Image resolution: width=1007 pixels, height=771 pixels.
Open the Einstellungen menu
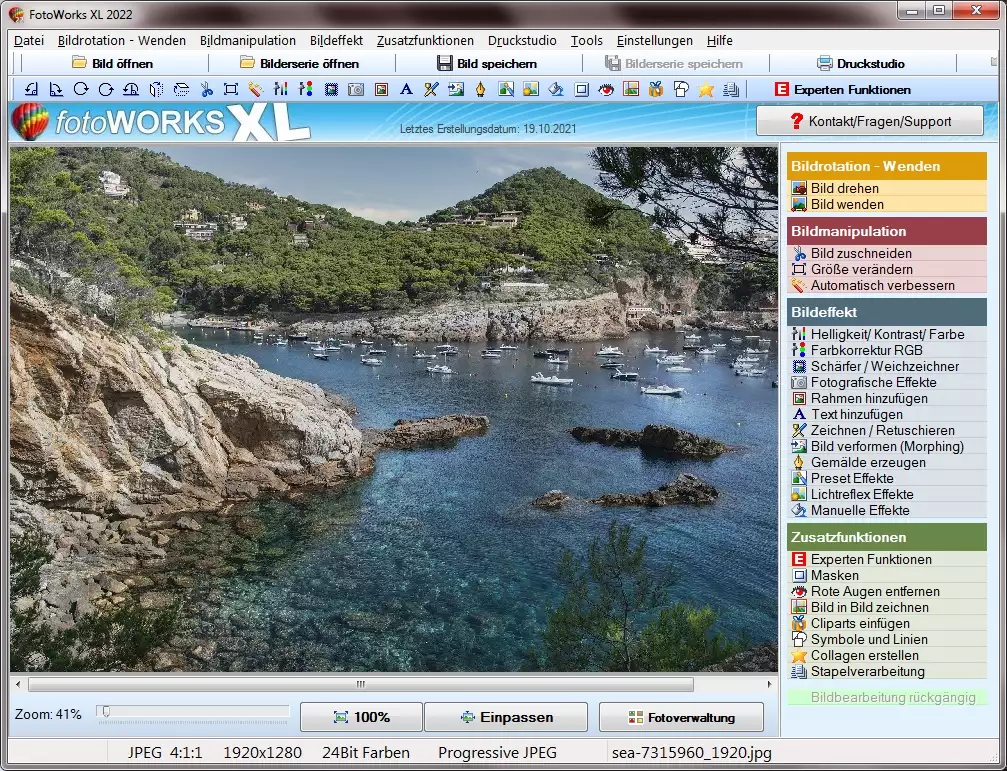coord(654,41)
